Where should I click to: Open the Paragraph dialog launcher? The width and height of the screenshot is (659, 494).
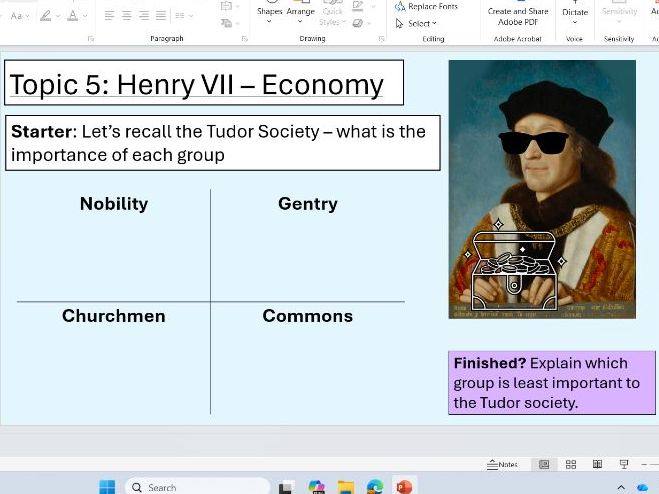245,39
